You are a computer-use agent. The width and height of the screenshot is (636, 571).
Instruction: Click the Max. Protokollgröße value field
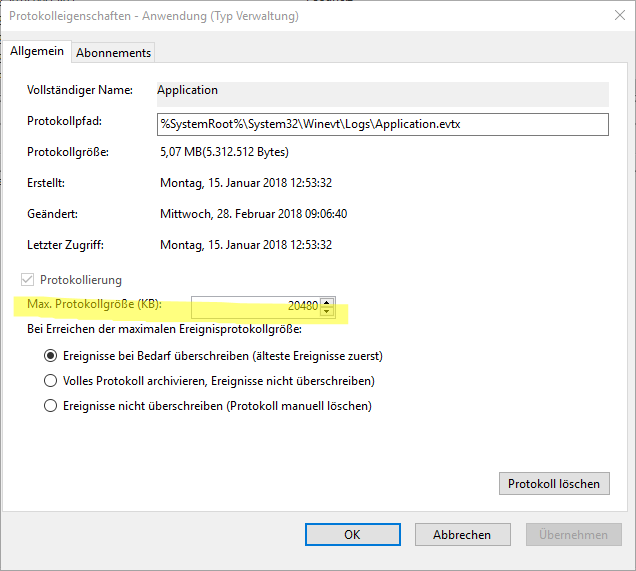point(256,306)
